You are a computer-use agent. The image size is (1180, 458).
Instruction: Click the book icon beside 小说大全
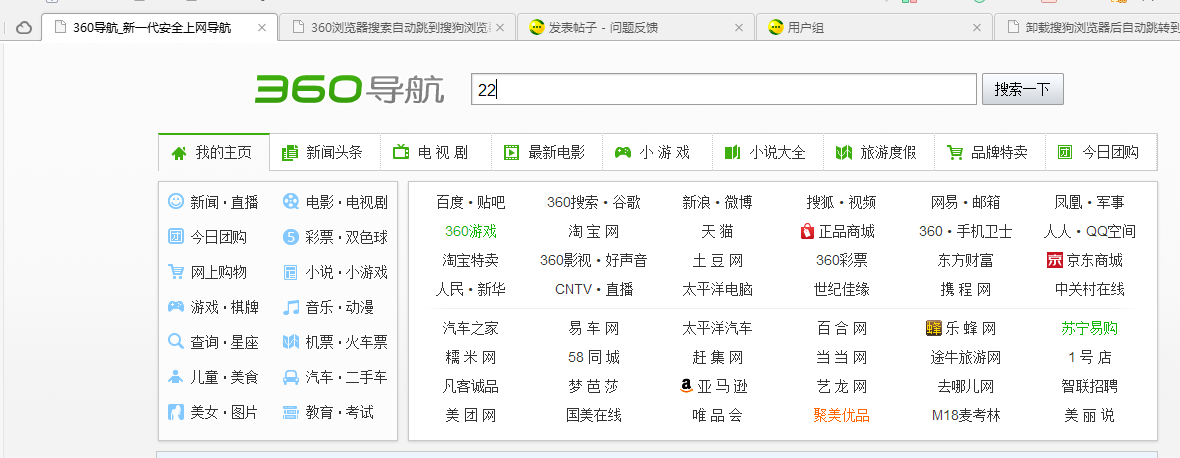732,153
